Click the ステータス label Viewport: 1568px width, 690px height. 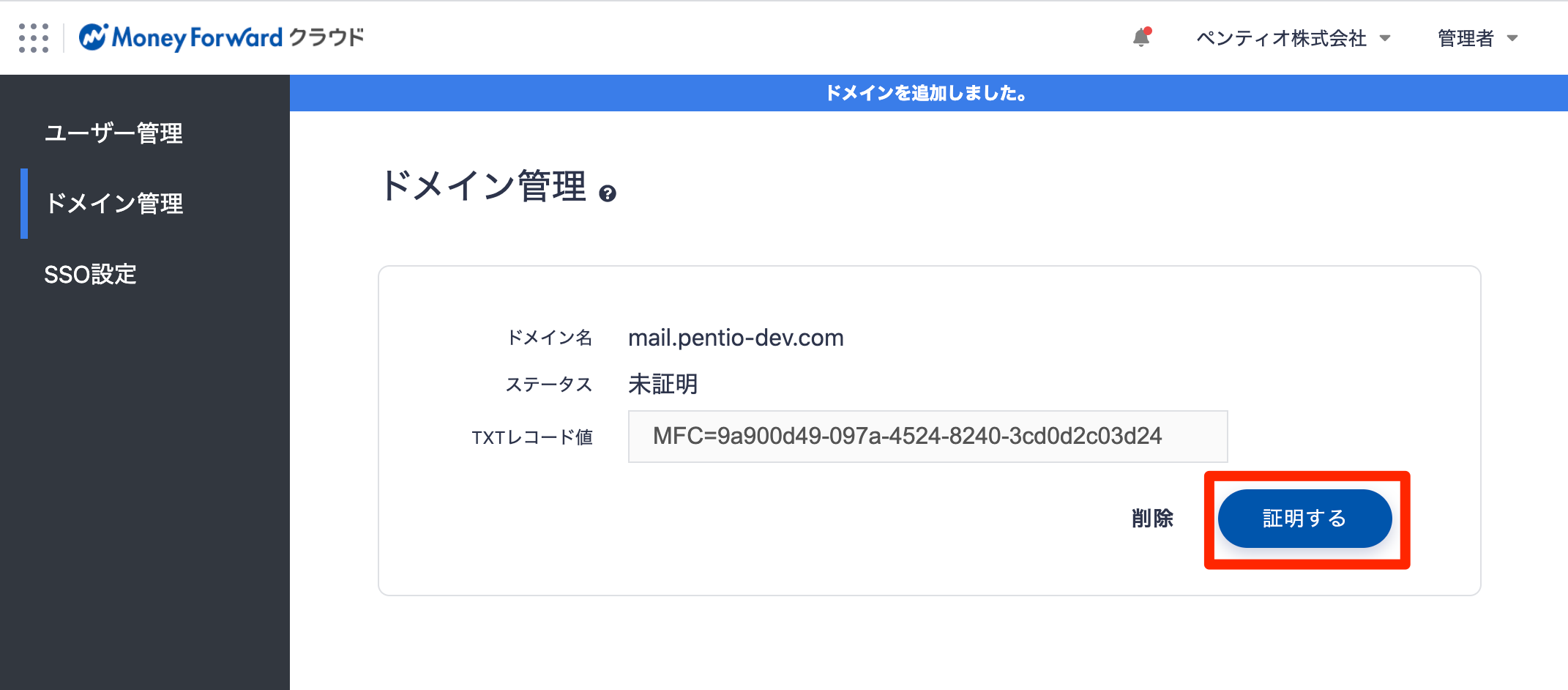click(x=549, y=384)
